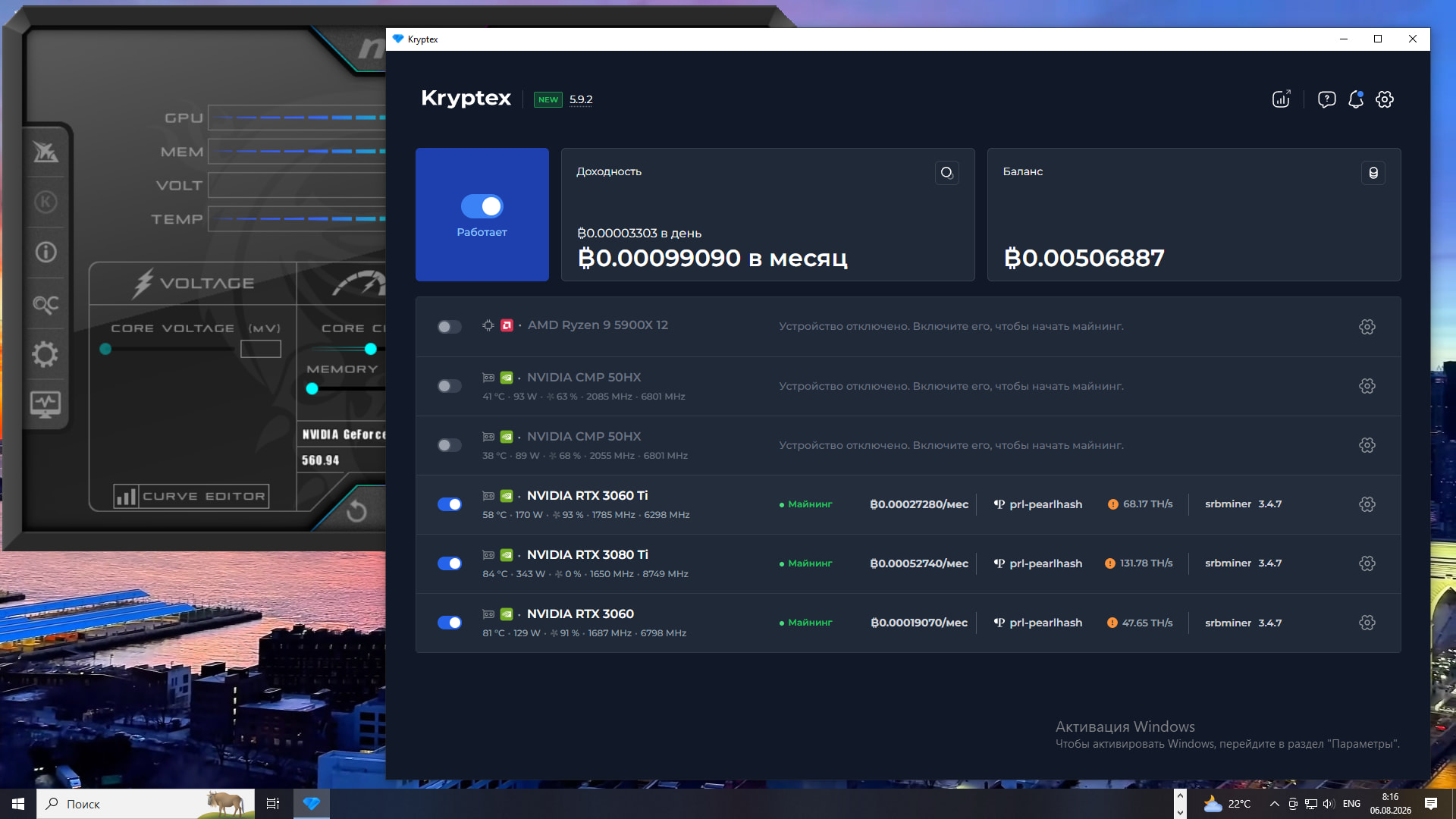The image size is (1456, 819).
Task: Disable mining on NVIDIA RTX 3060
Action: coord(450,623)
